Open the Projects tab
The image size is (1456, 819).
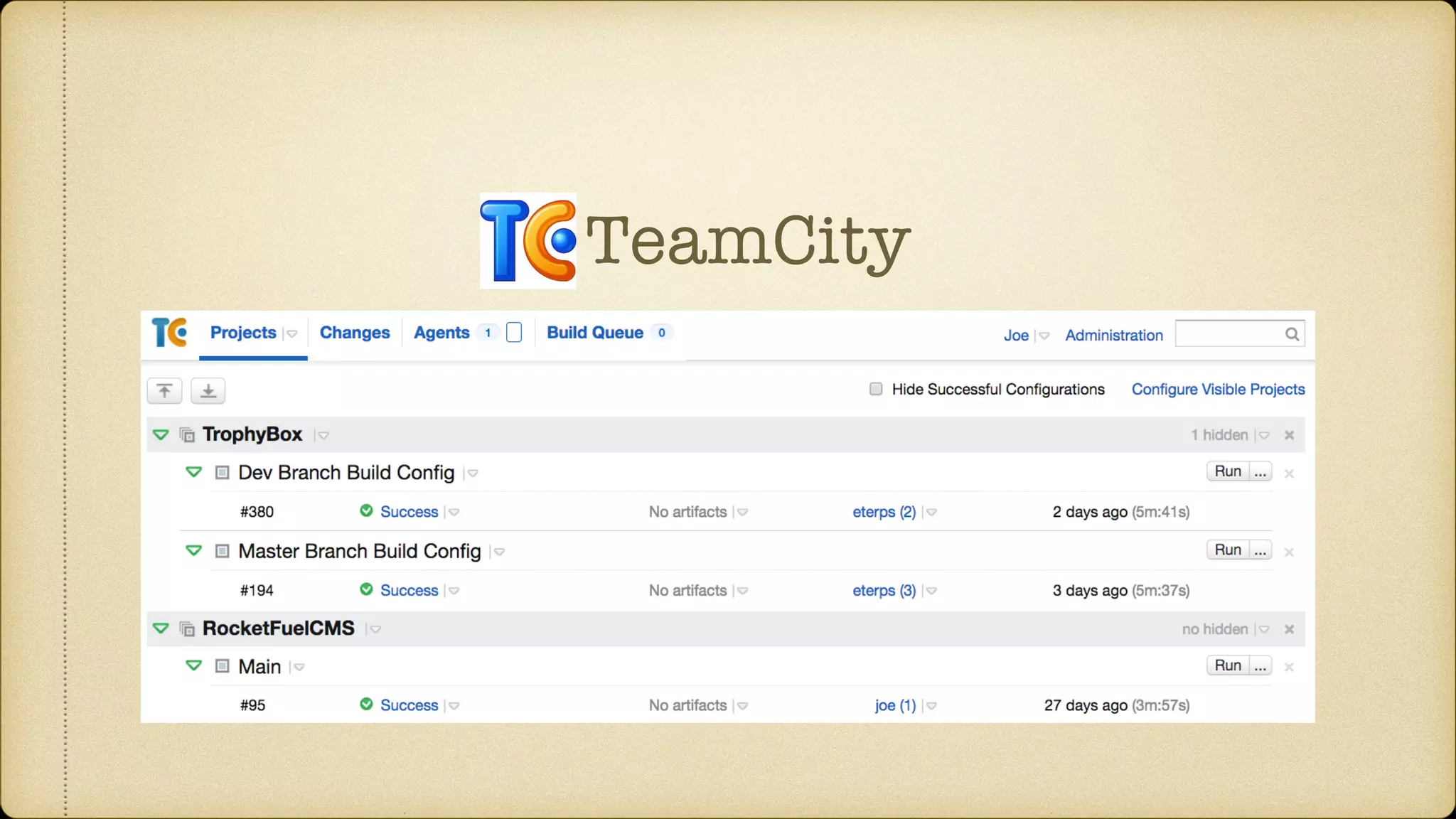click(x=243, y=333)
